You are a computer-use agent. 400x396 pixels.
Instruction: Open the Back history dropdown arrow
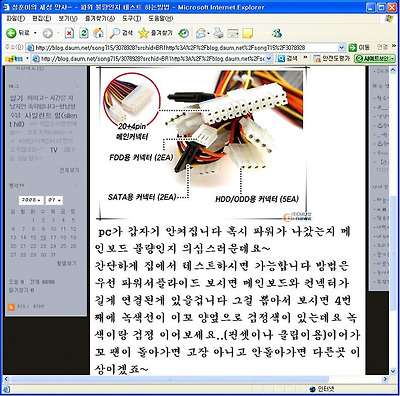click(35, 33)
